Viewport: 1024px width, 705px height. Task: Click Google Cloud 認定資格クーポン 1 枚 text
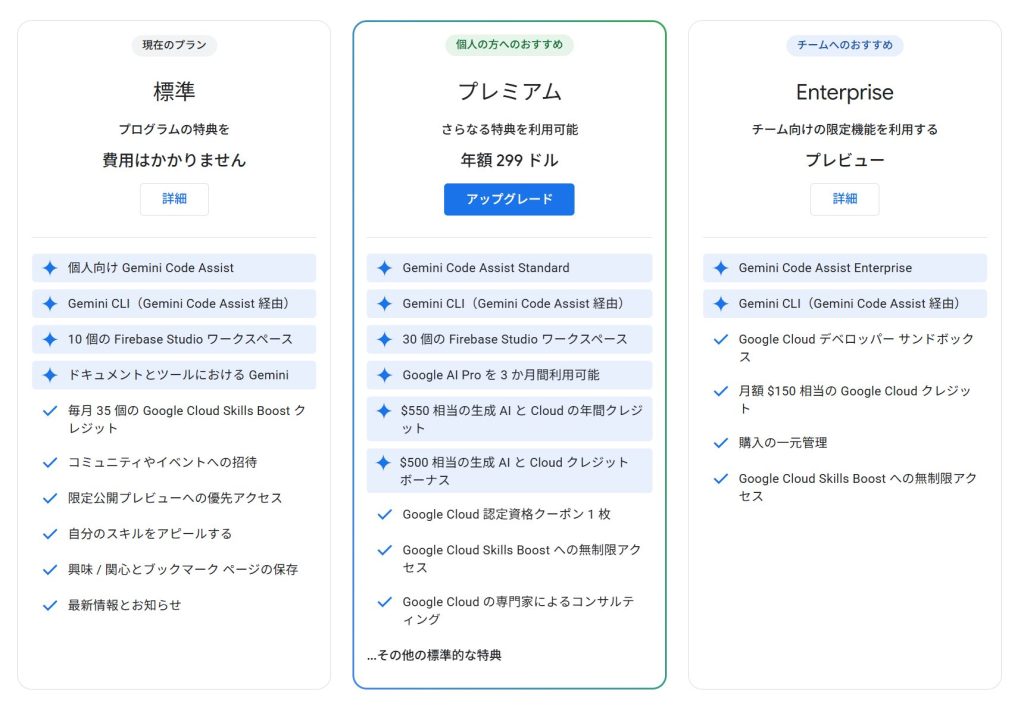click(x=507, y=514)
